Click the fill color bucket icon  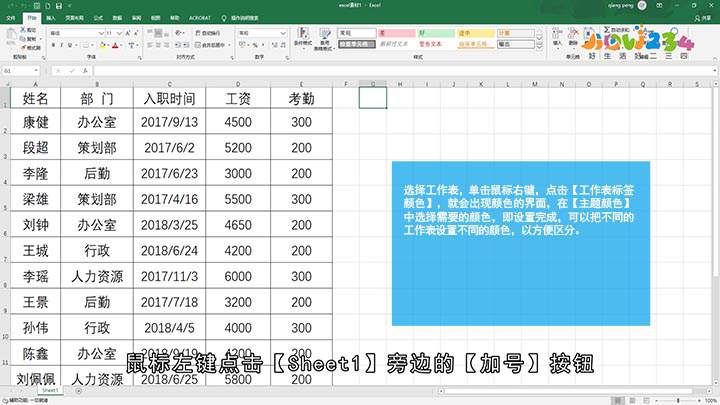coord(102,45)
